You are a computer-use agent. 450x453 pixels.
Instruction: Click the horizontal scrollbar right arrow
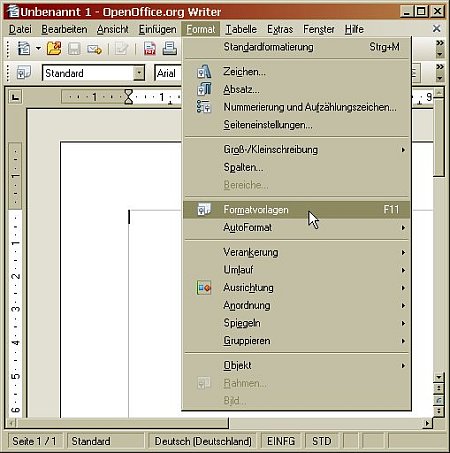click(427, 423)
